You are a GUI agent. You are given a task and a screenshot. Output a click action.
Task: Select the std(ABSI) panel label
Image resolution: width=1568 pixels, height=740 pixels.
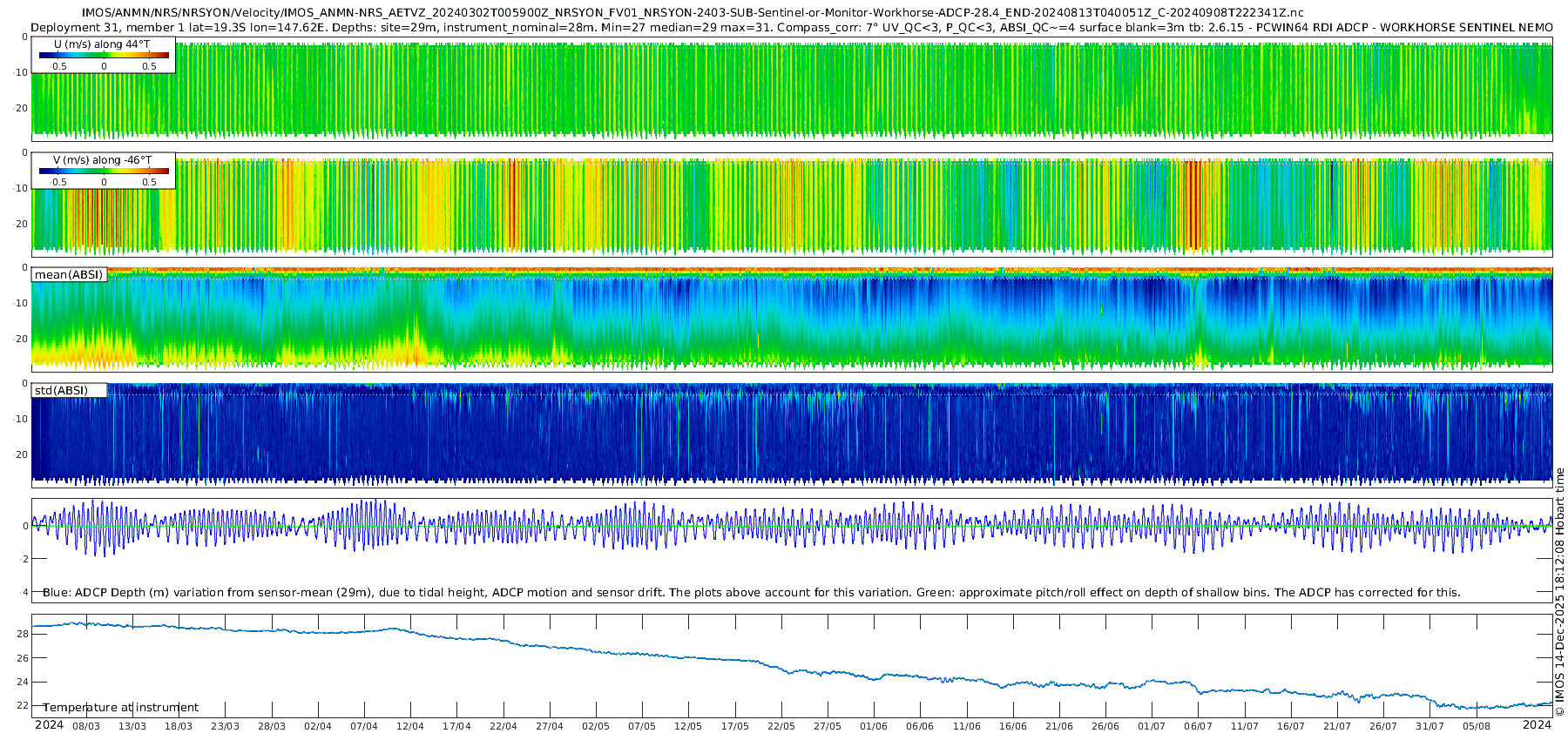pos(69,391)
